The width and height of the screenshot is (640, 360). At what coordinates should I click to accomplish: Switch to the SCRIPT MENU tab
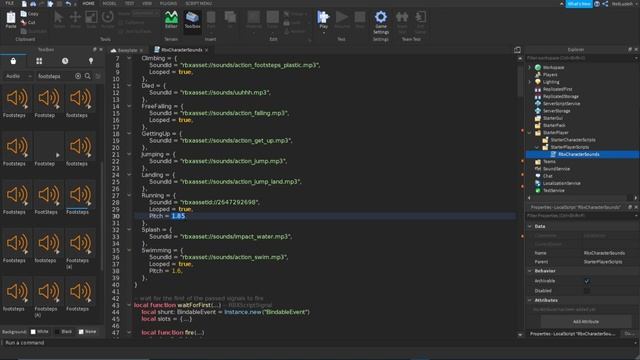(x=198, y=3)
